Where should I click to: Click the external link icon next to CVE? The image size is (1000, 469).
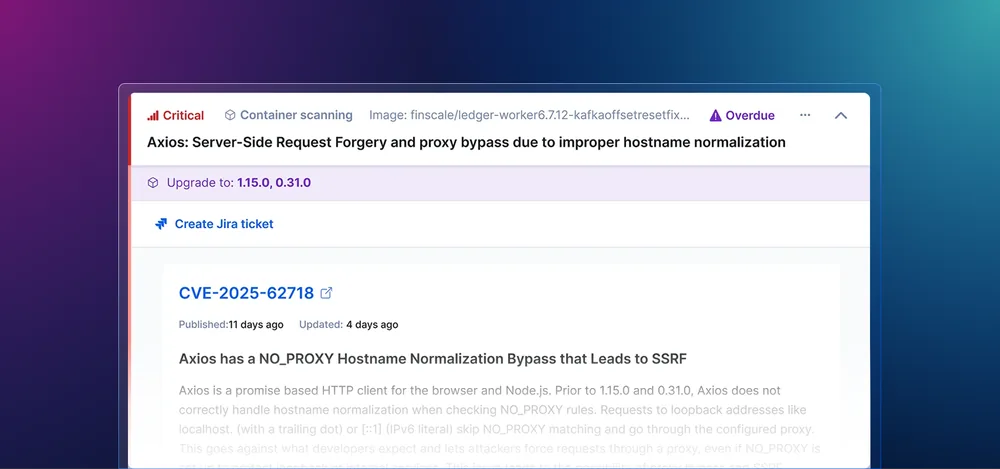(x=327, y=293)
